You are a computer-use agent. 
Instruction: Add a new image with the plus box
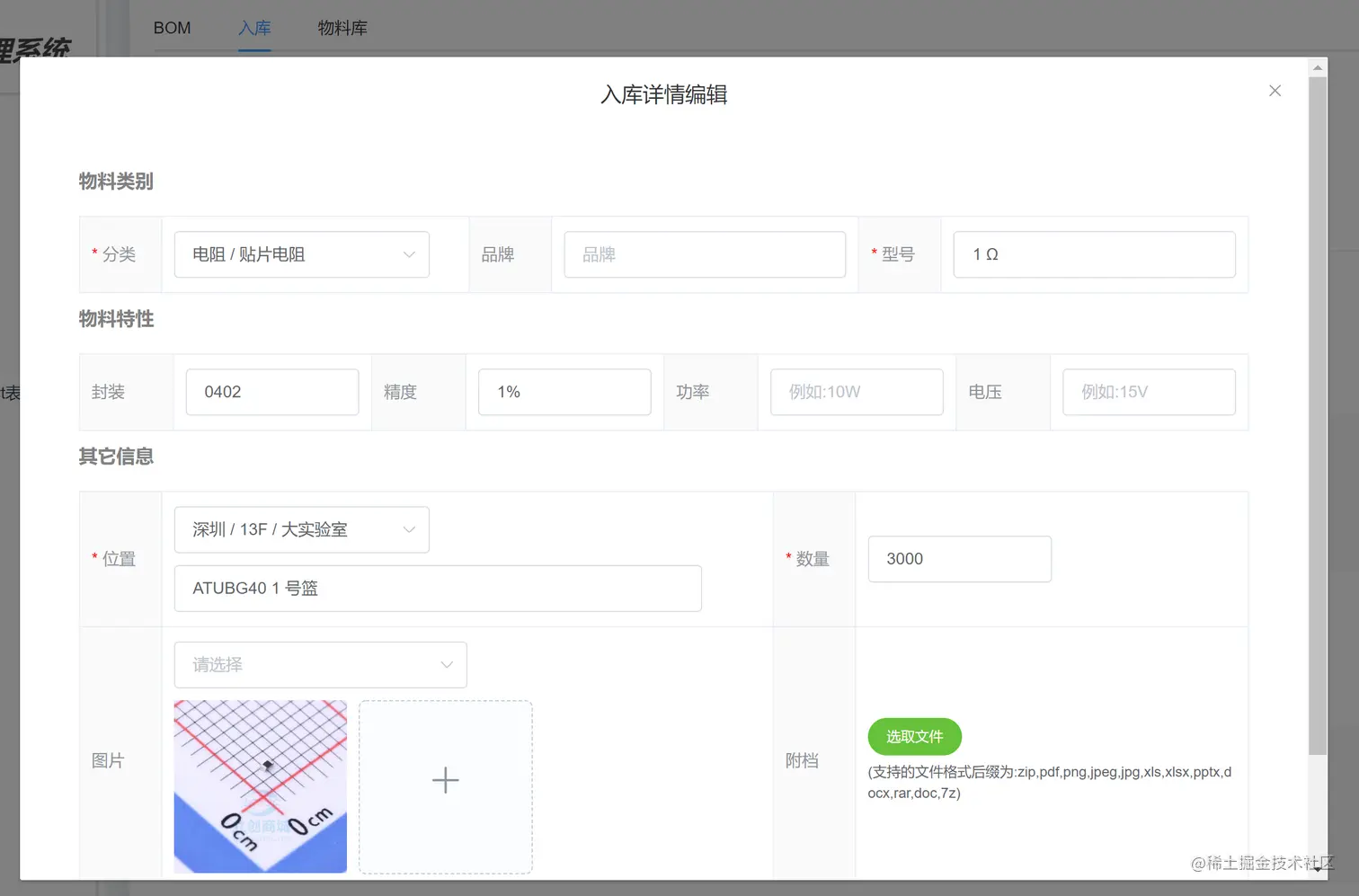(446, 786)
